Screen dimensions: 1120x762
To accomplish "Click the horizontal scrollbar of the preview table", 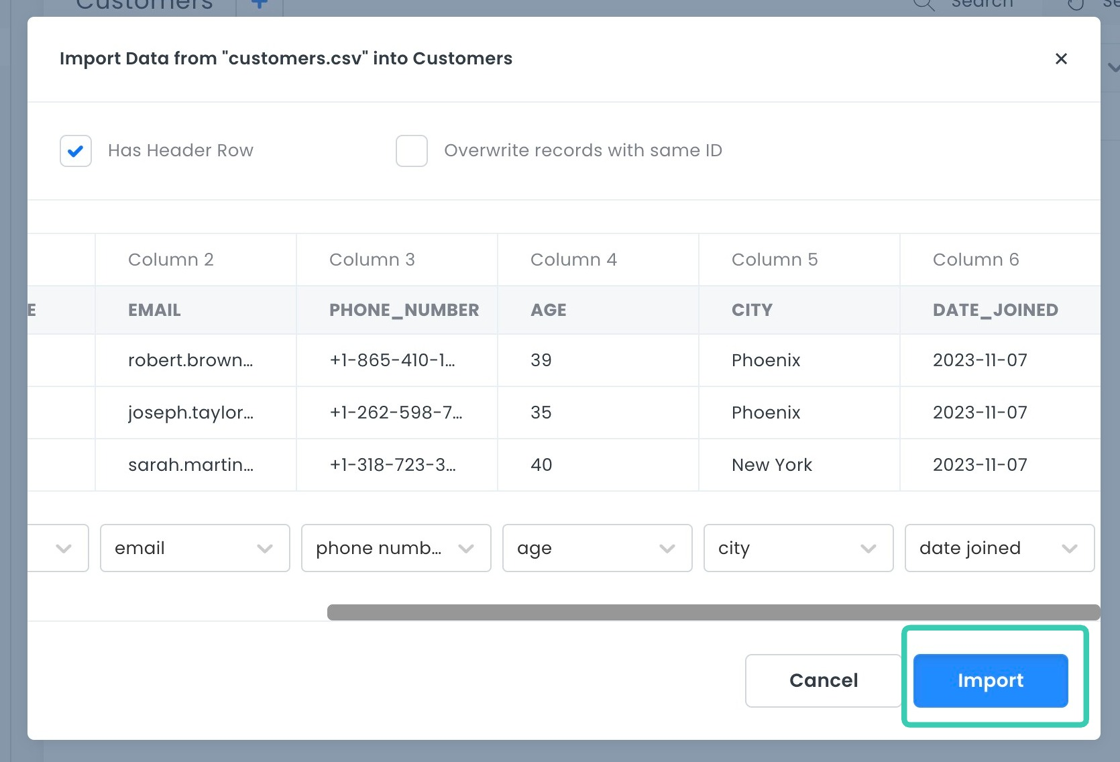I will (713, 612).
